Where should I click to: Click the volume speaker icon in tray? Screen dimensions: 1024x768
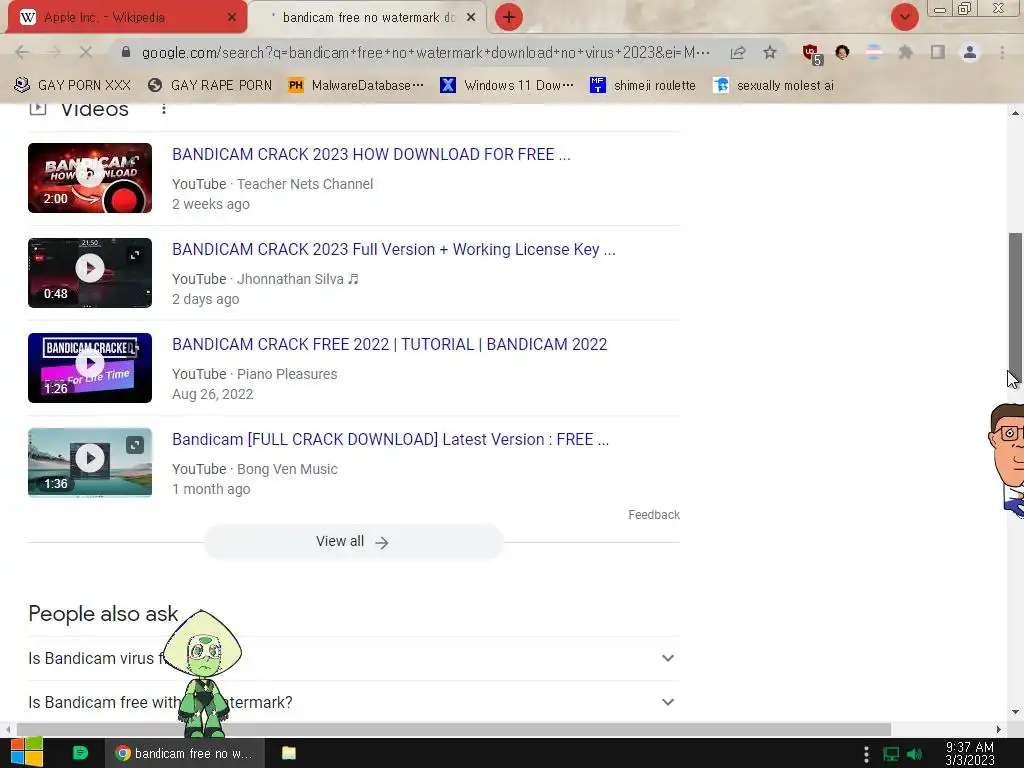tap(915, 754)
